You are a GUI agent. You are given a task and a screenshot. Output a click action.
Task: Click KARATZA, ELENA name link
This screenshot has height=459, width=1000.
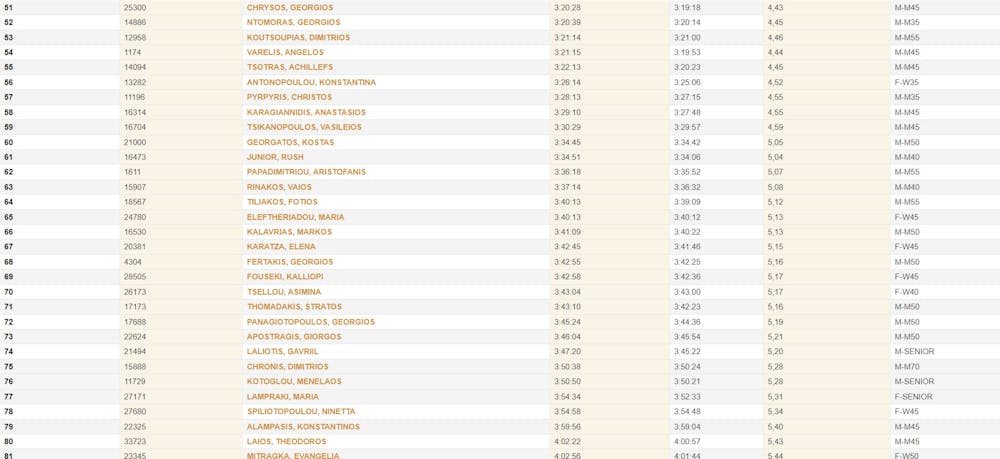tap(281, 247)
